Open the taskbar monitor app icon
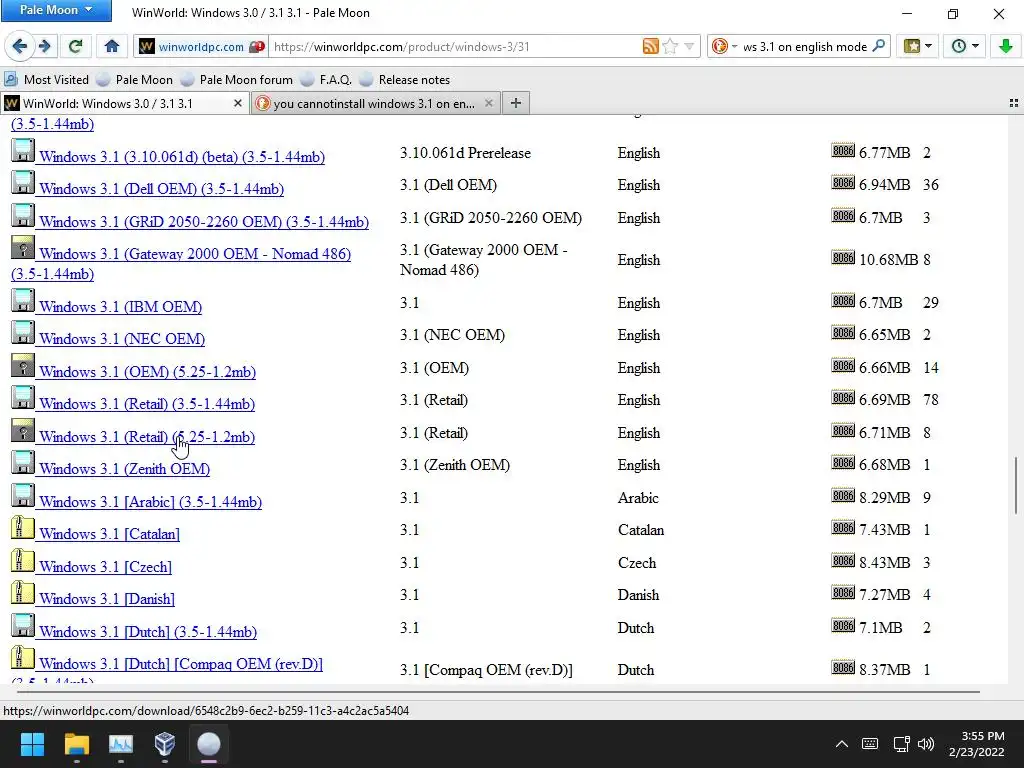 click(x=121, y=744)
